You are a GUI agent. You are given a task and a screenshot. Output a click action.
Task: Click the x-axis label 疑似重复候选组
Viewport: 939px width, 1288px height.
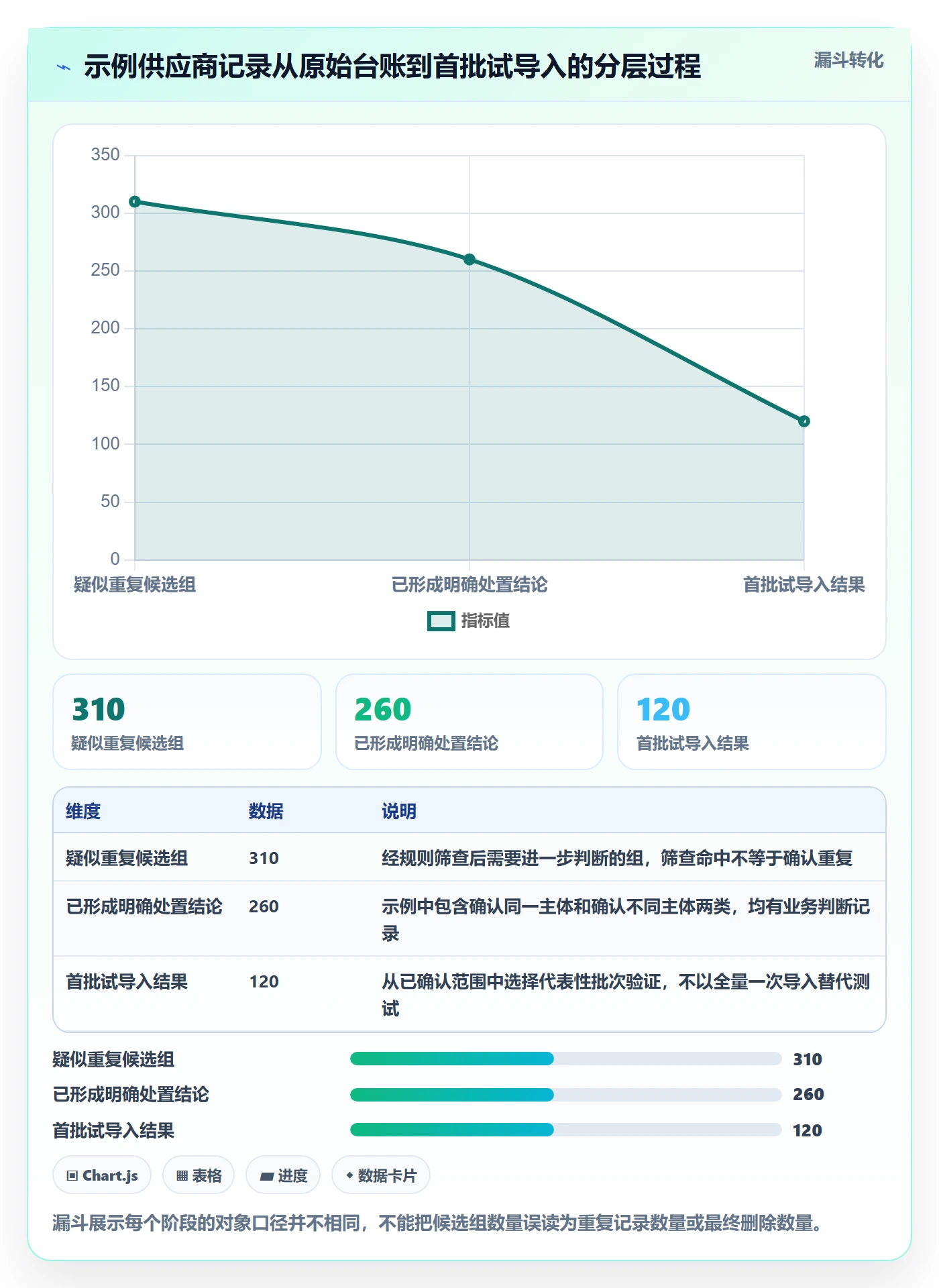click(x=135, y=585)
